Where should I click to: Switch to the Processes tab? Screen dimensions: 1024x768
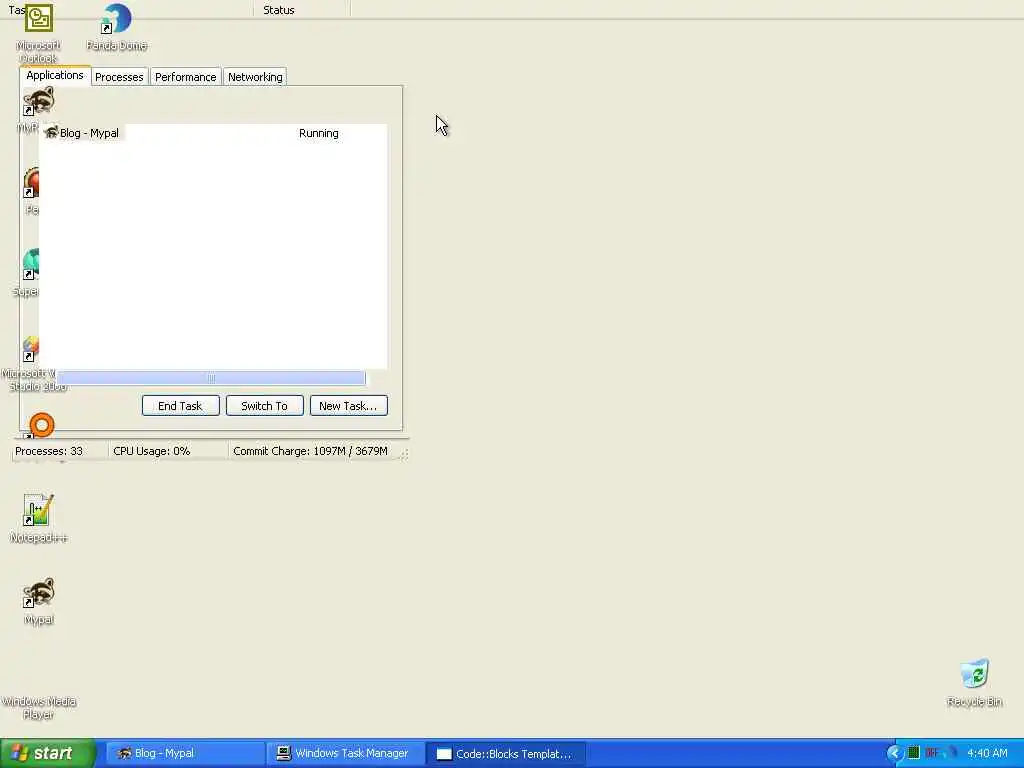(x=119, y=77)
